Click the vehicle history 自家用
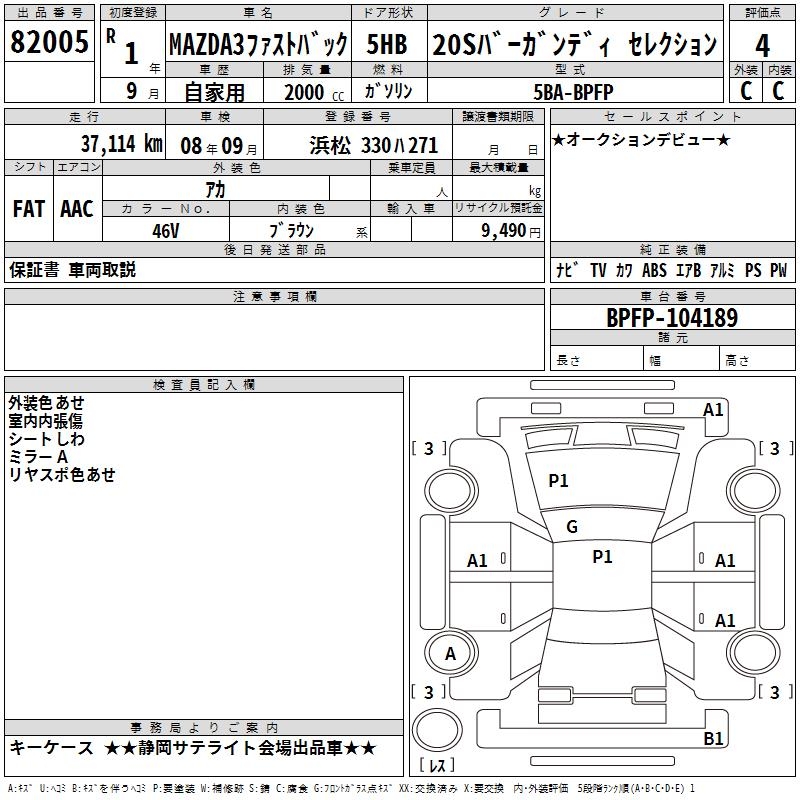The image size is (800, 800). (214, 92)
